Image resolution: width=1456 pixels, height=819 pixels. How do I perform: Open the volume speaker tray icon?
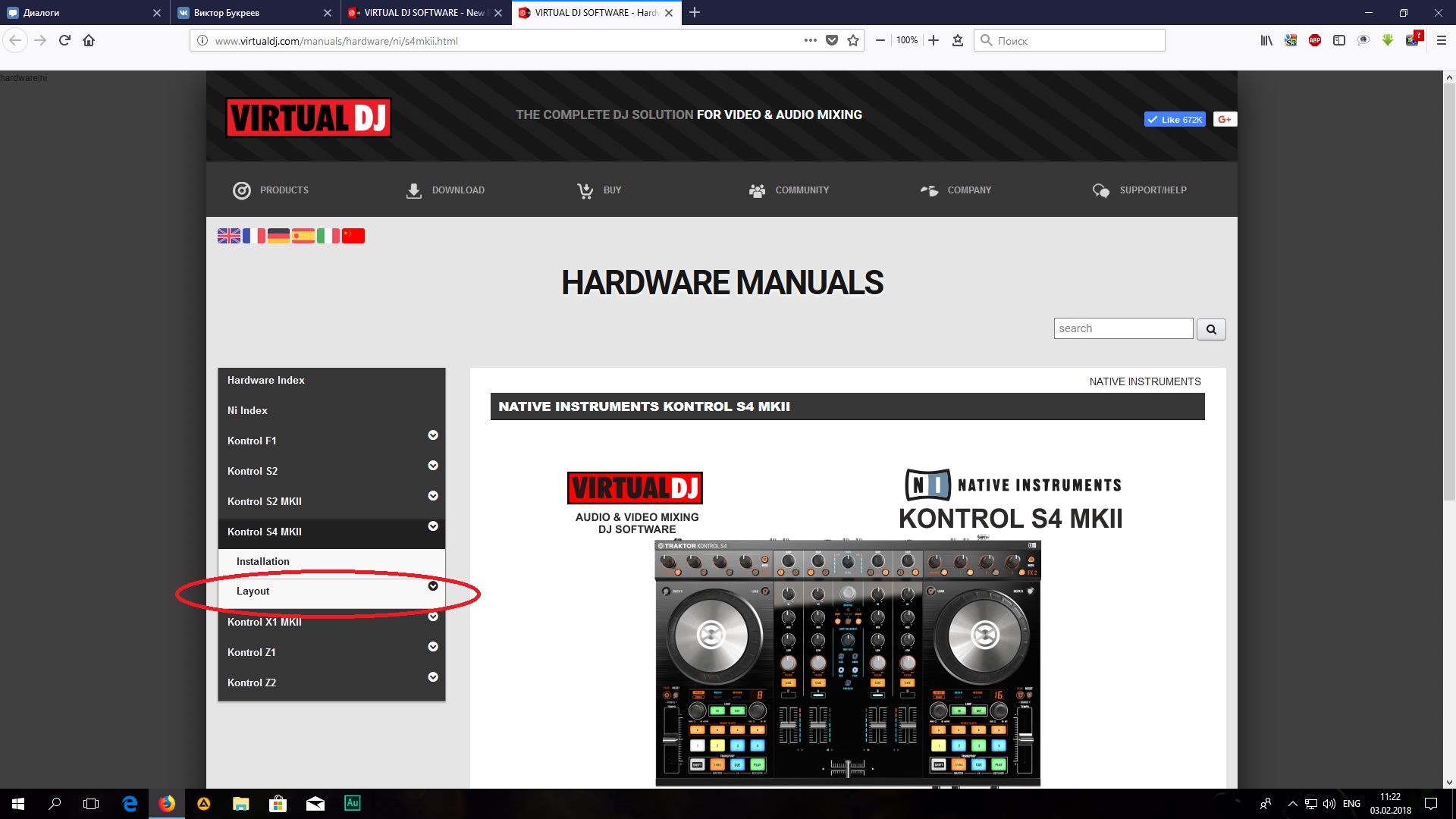coord(1329,803)
